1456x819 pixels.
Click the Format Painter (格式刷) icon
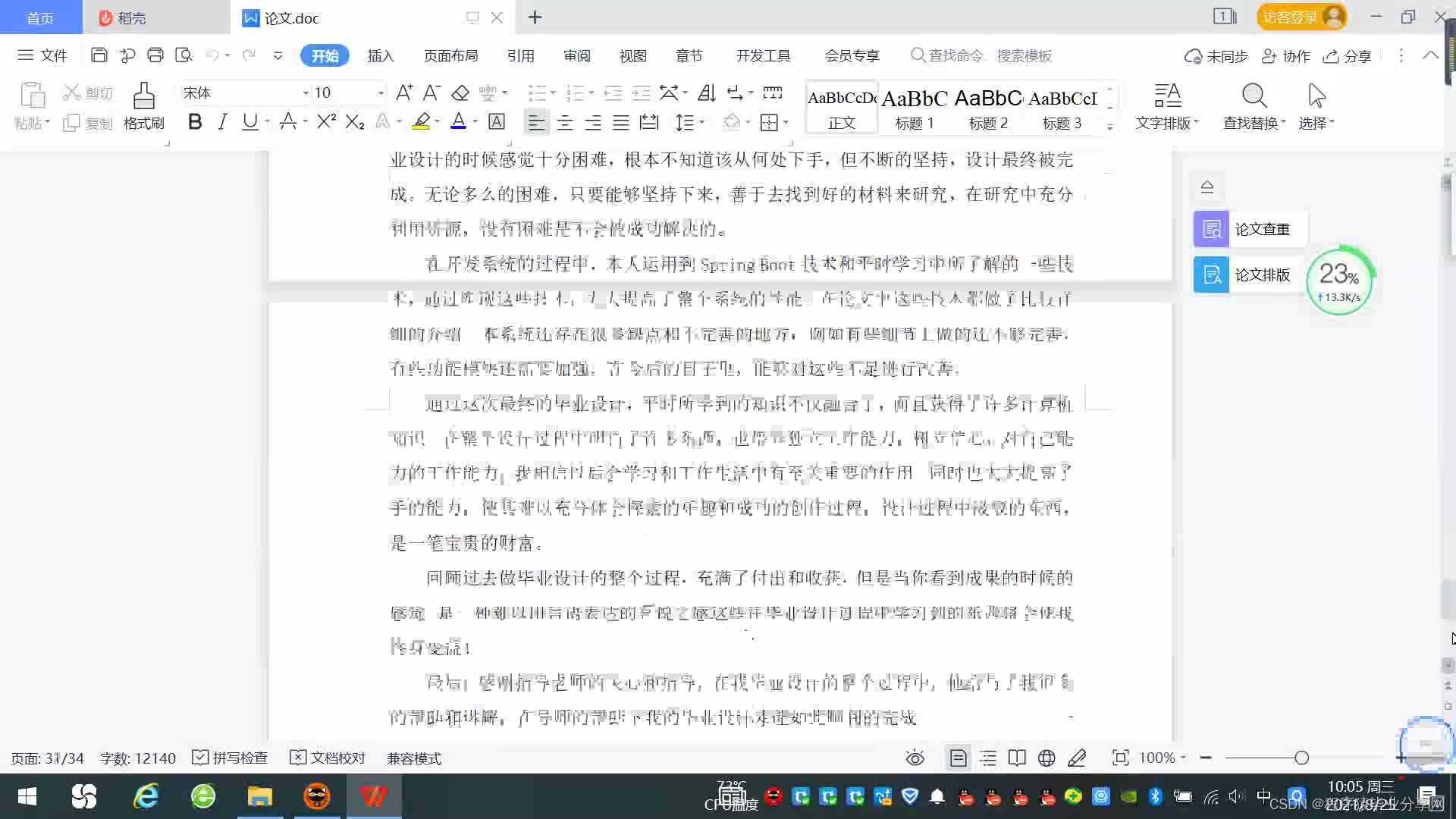[x=143, y=97]
